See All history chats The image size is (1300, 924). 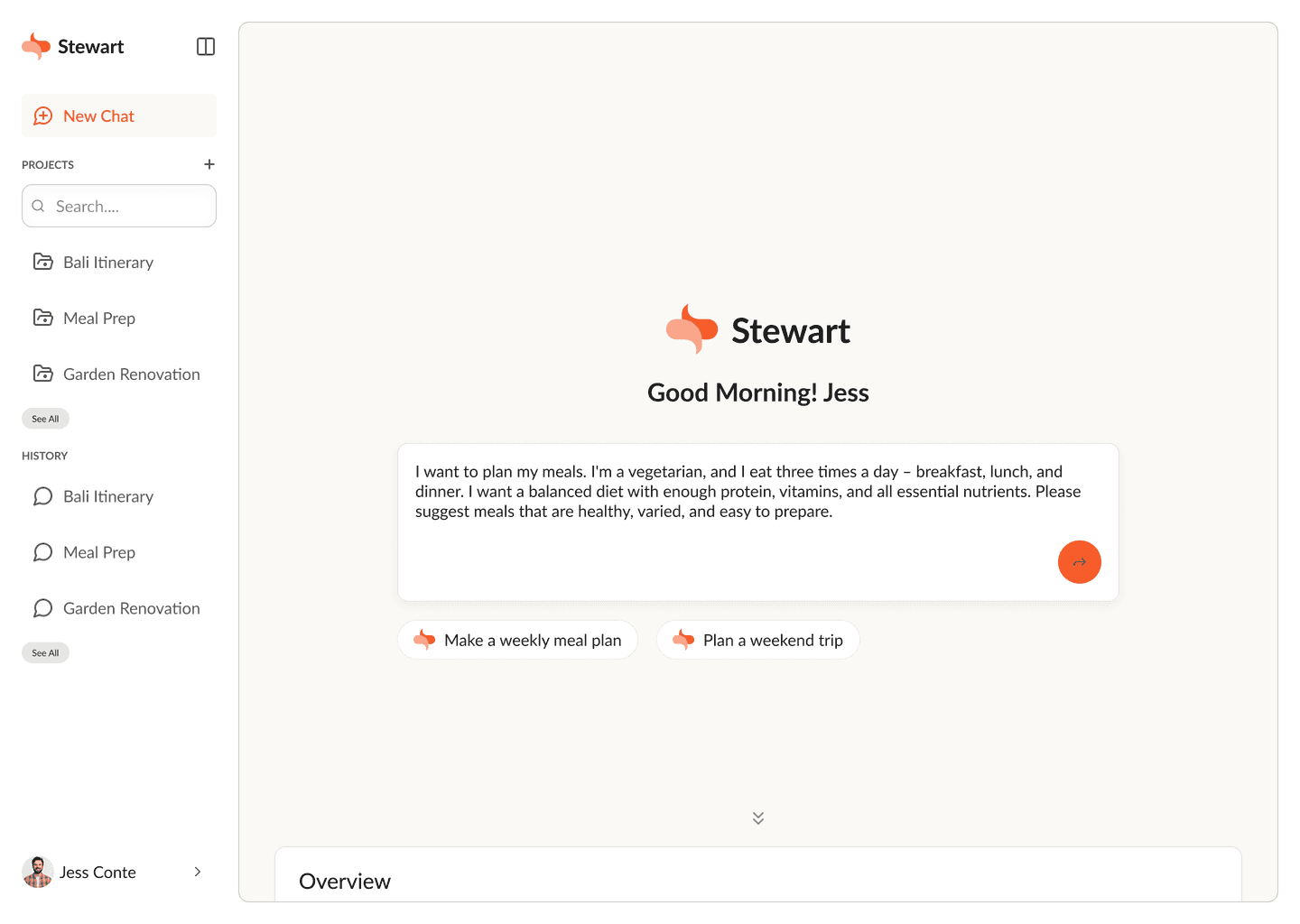pos(45,652)
